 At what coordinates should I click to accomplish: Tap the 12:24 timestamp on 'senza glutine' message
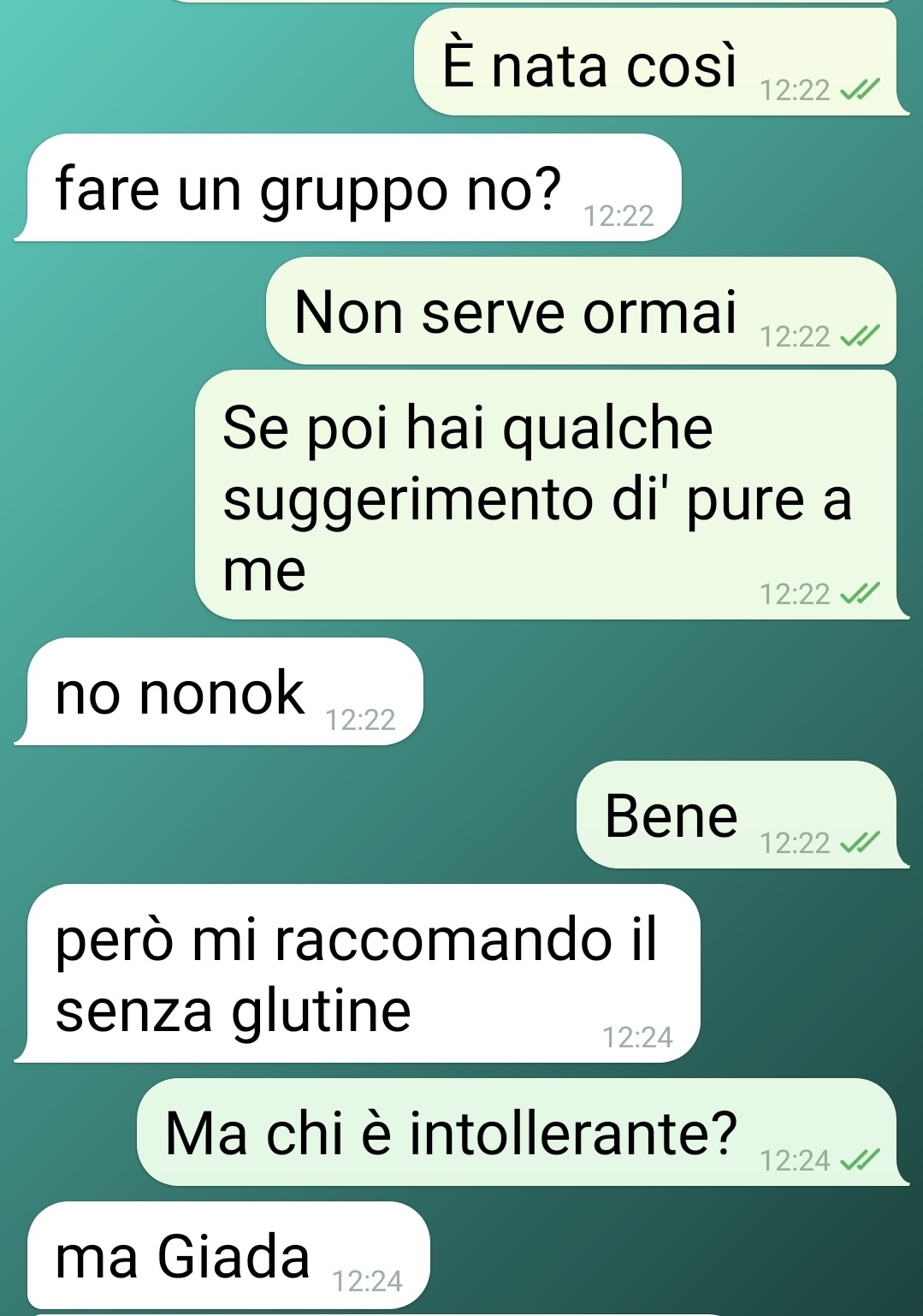click(x=637, y=1037)
